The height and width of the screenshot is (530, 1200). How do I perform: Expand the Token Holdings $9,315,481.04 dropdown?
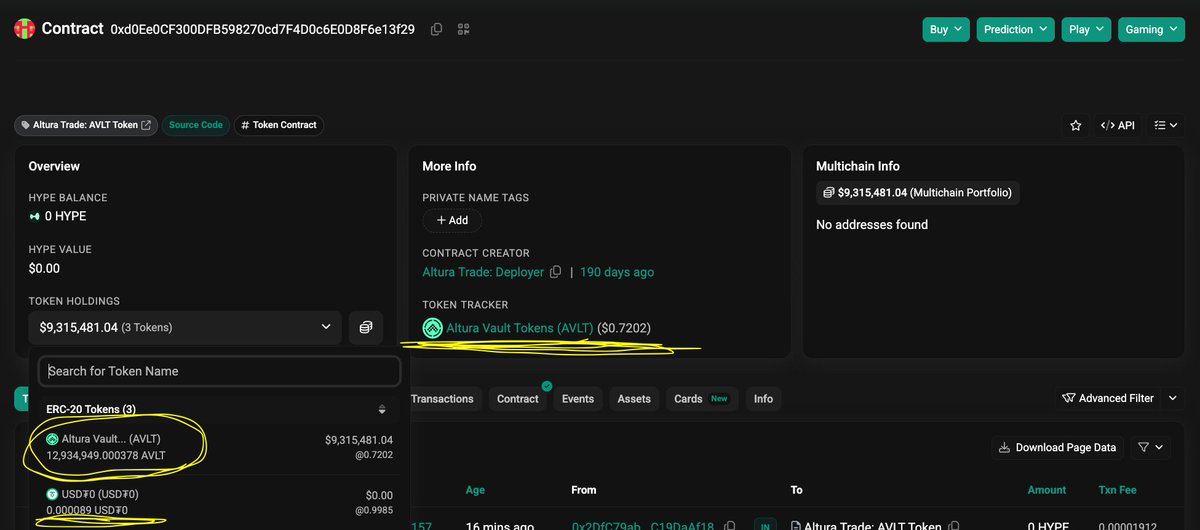pos(185,327)
